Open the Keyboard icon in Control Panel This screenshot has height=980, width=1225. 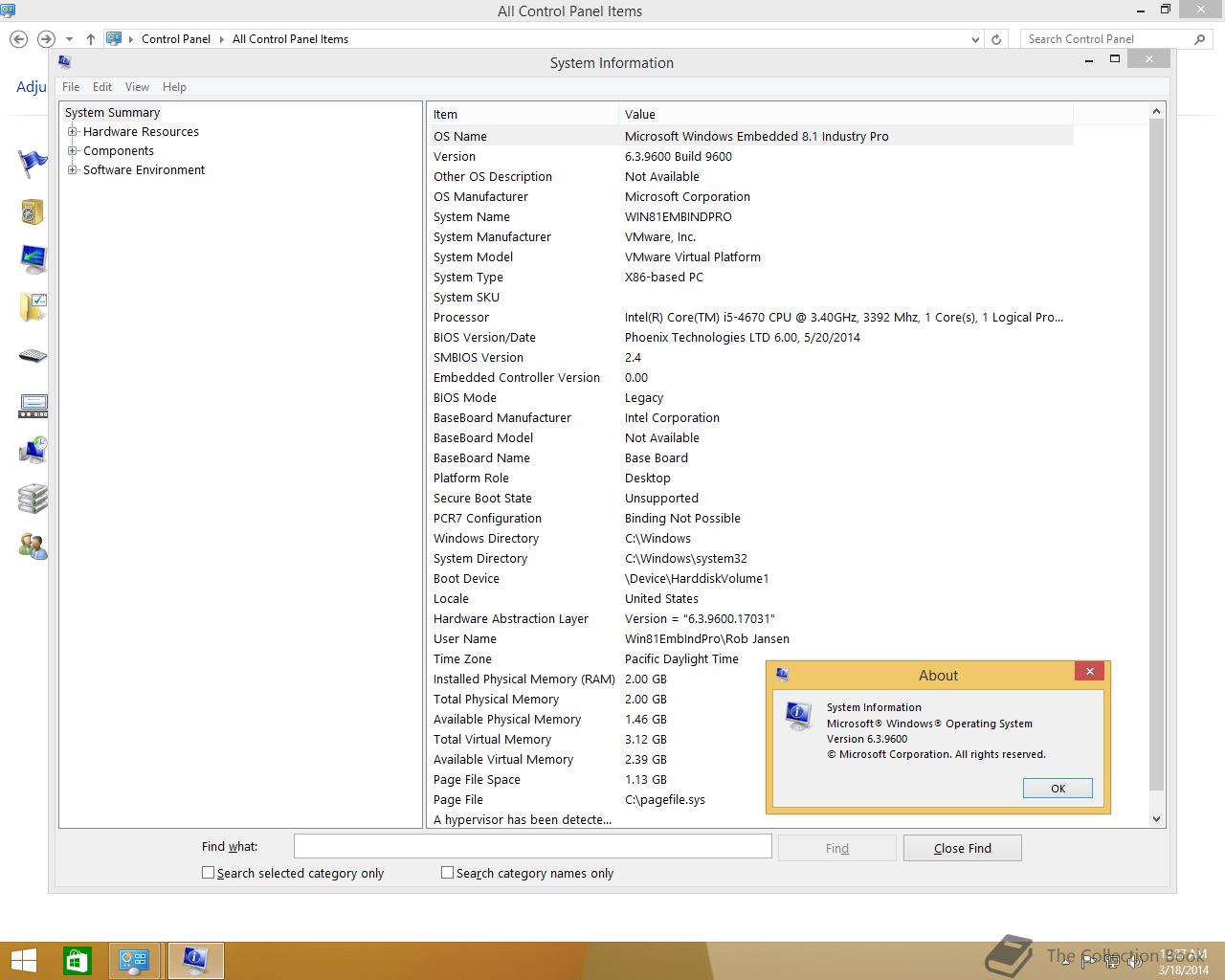coord(33,356)
